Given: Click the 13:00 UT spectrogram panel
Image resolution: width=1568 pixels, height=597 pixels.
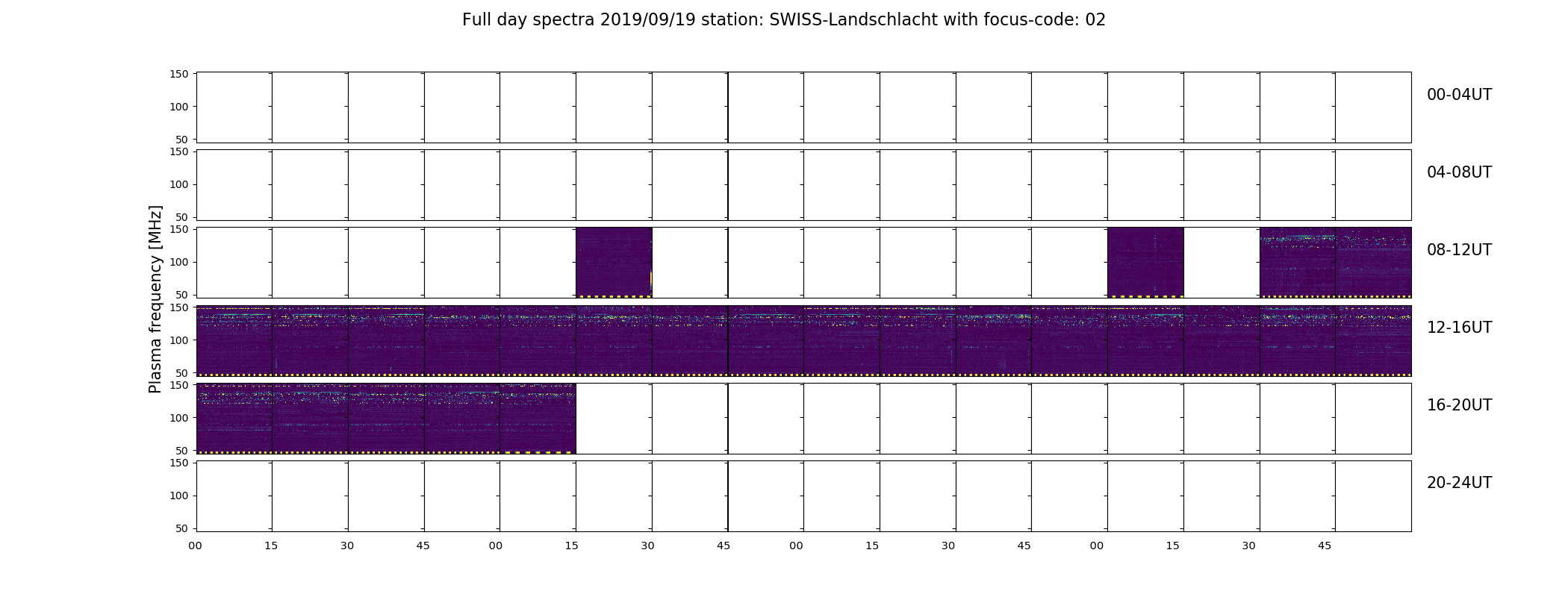Looking at the screenshot, I should 538,340.
